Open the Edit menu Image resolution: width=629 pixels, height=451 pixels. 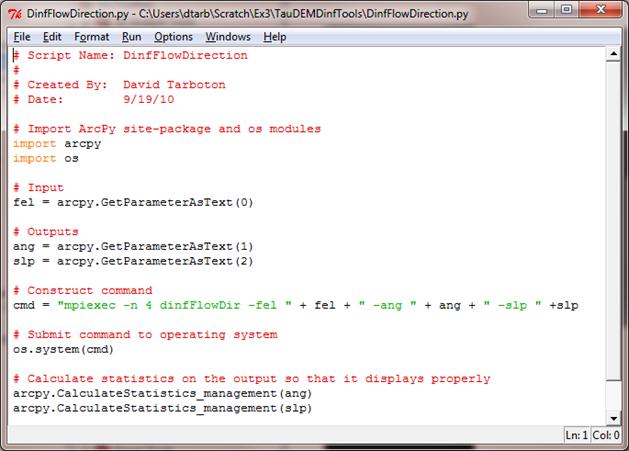pyautogui.click(x=52, y=37)
